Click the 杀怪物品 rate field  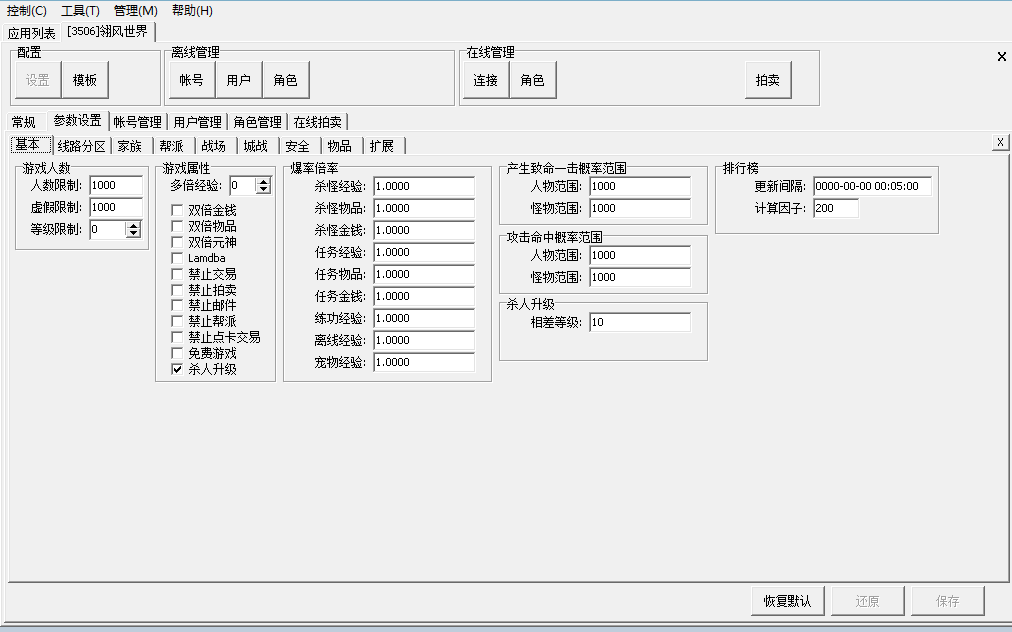pyautogui.click(x=424, y=208)
